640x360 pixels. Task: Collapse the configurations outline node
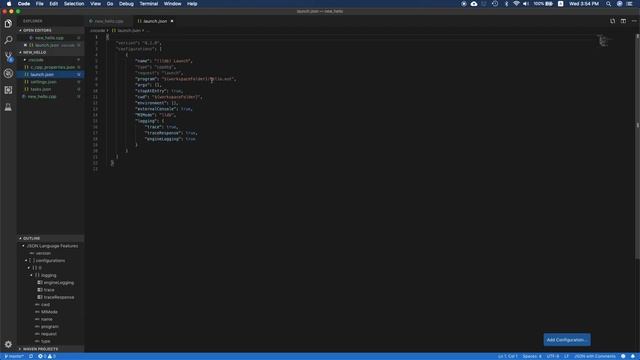click(x=26, y=260)
